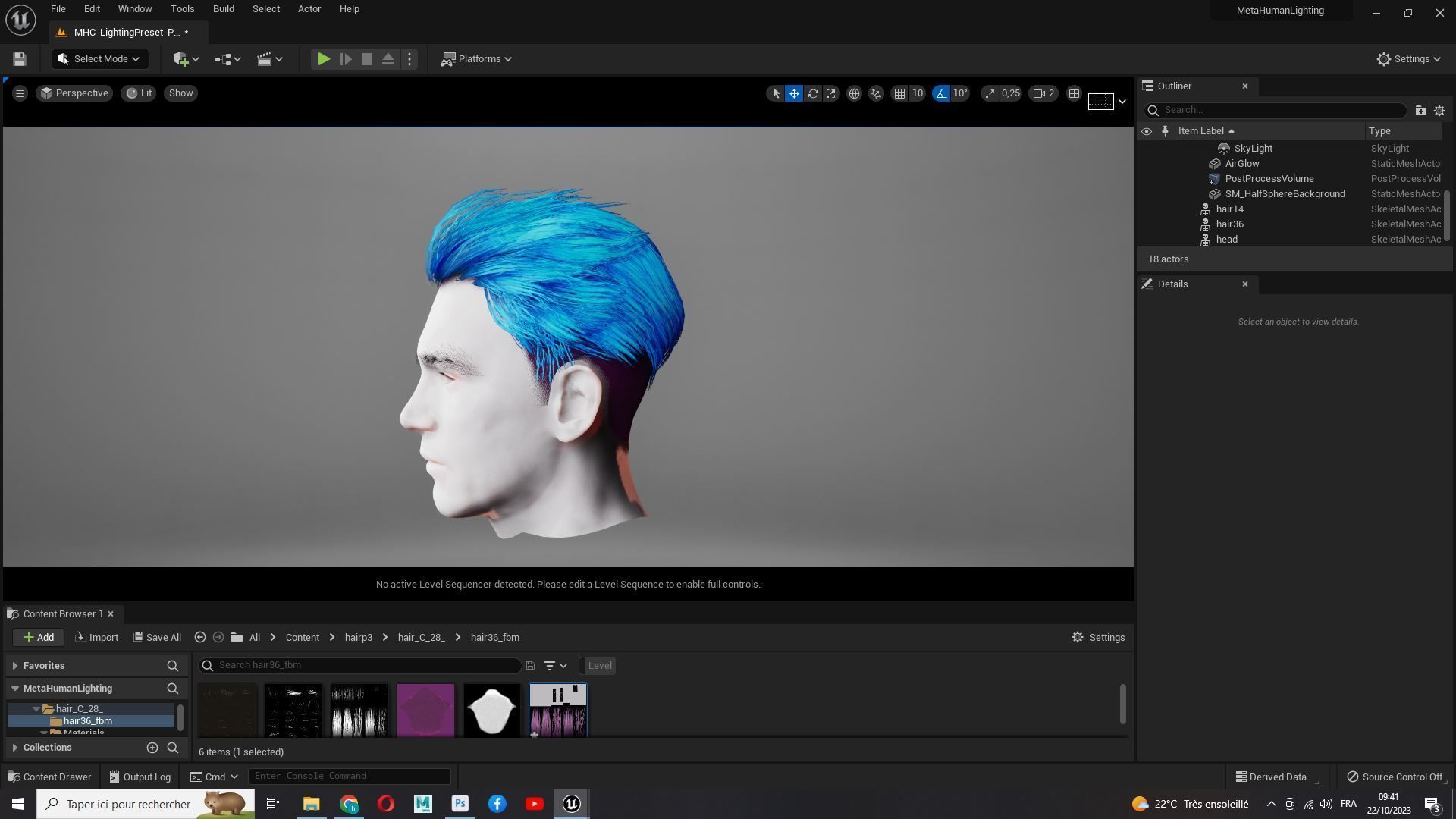Screen dimensions: 1456x819
Task: Open the Outliner settings gear icon
Action: coord(1439,110)
